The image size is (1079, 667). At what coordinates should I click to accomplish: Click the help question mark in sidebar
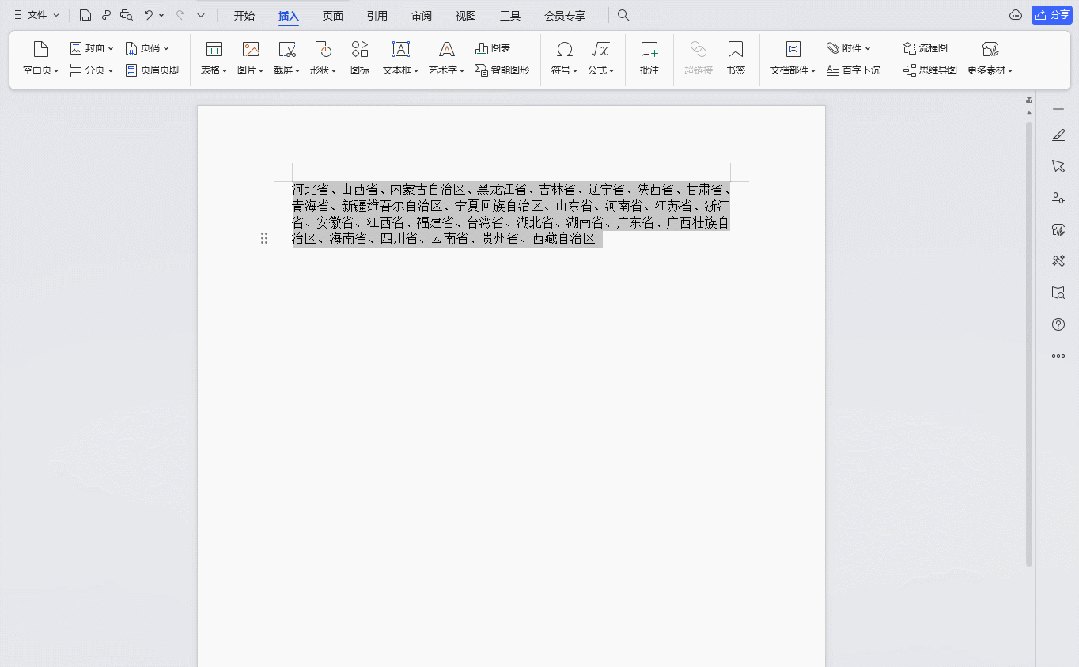1058,325
